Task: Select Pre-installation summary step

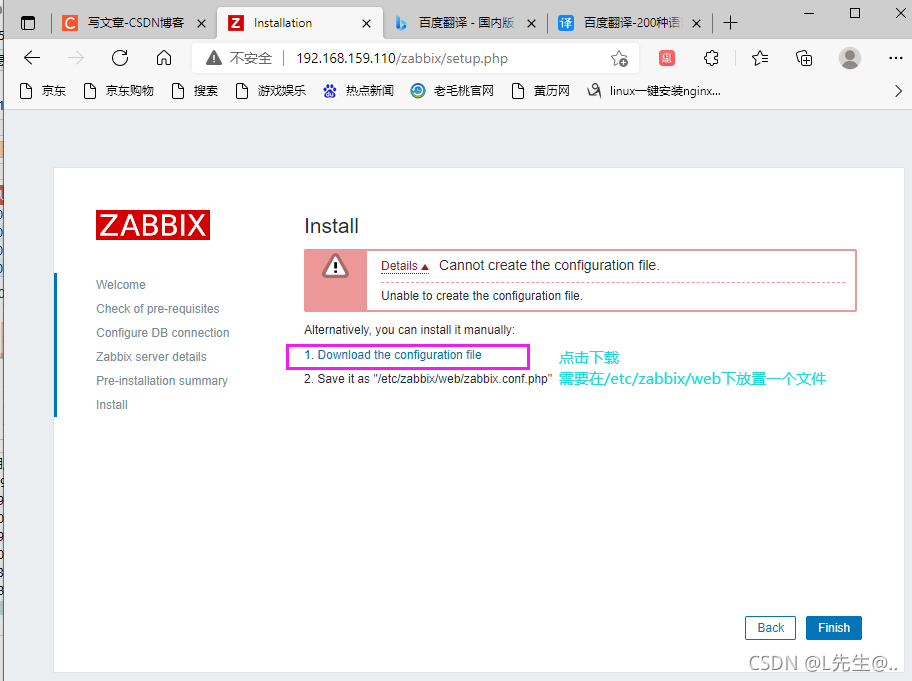Action: (x=162, y=380)
